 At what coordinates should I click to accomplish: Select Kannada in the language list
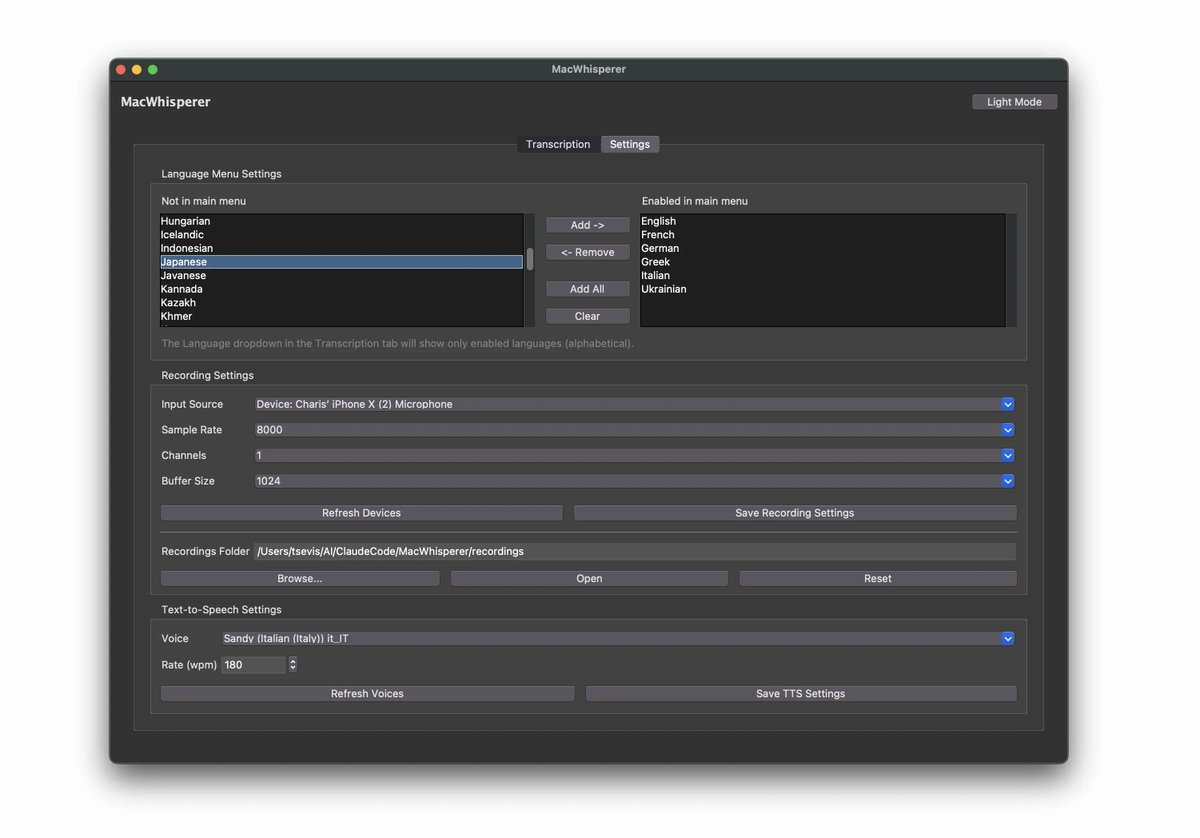click(x=341, y=289)
